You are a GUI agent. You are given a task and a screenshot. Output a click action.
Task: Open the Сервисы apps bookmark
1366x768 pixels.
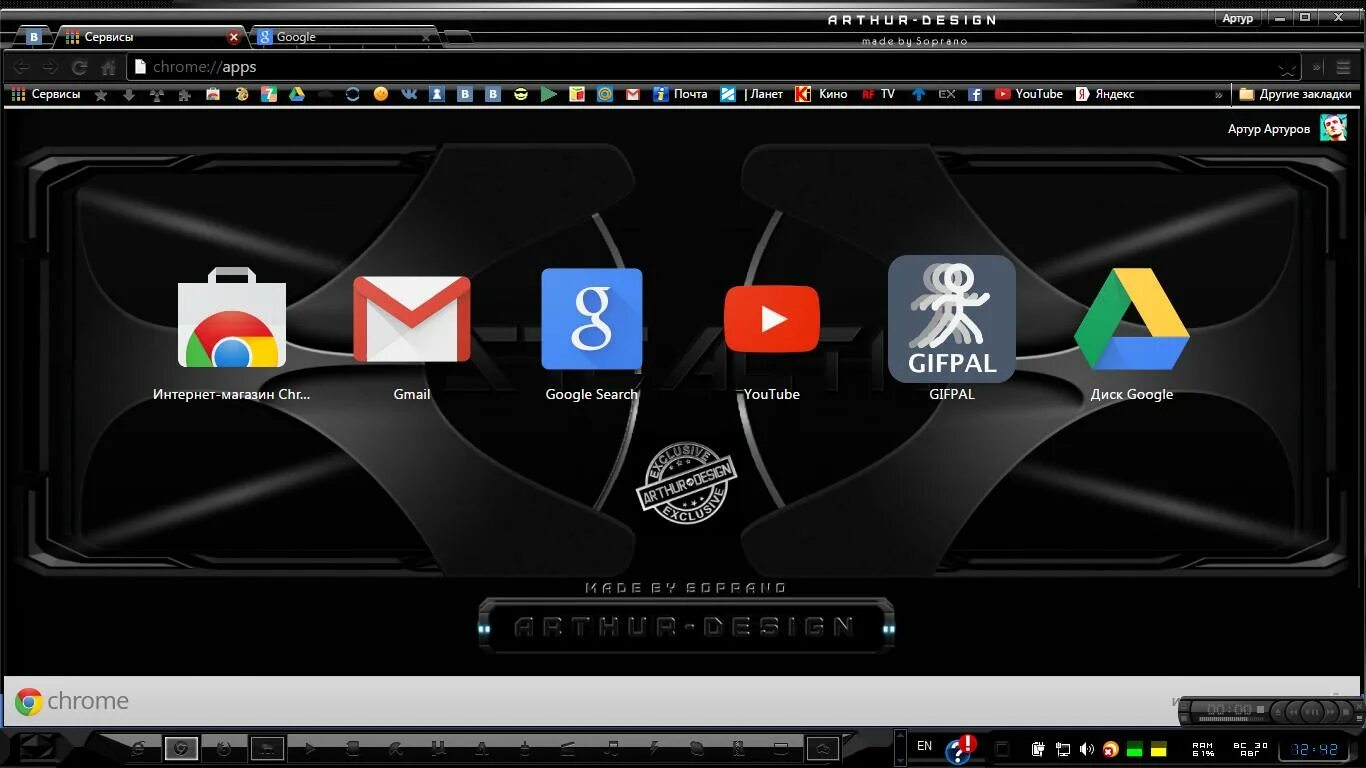[x=46, y=94]
